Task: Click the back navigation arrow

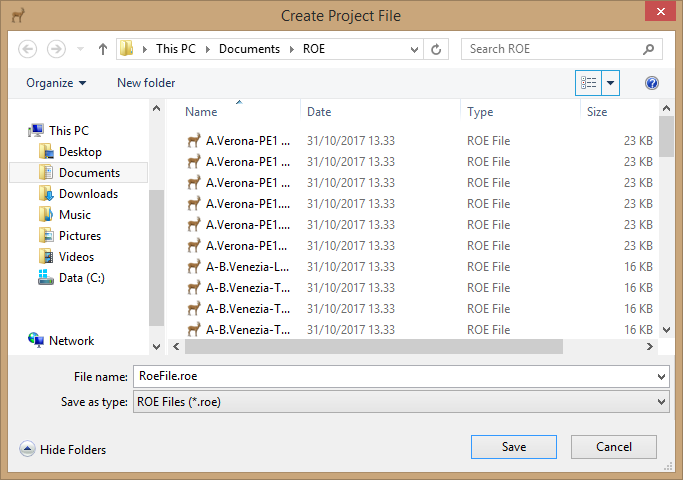Action: pyautogui.click(x=28, y=49)
